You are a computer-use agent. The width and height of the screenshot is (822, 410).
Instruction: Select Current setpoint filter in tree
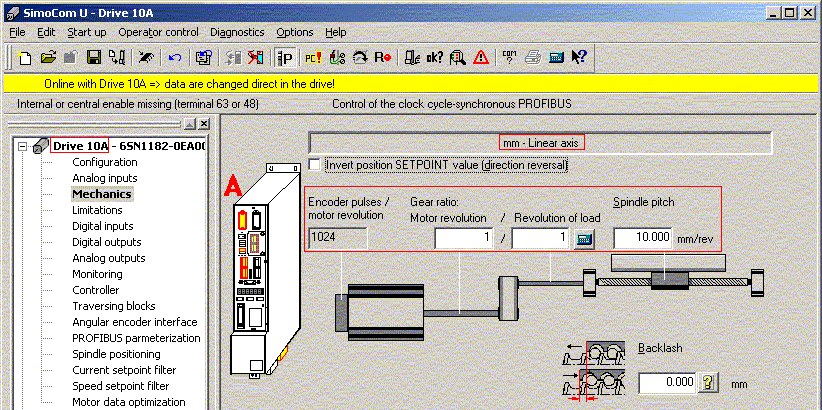point(124,370)
